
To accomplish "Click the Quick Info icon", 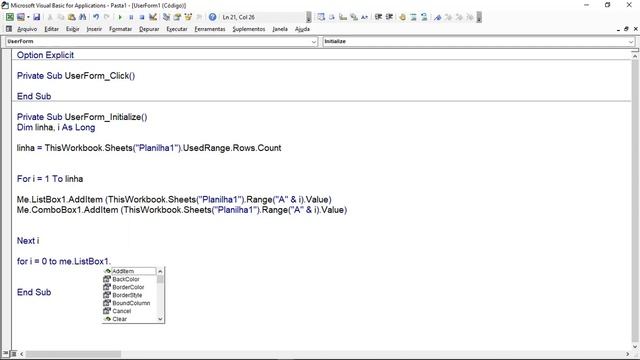I will 343,17.
